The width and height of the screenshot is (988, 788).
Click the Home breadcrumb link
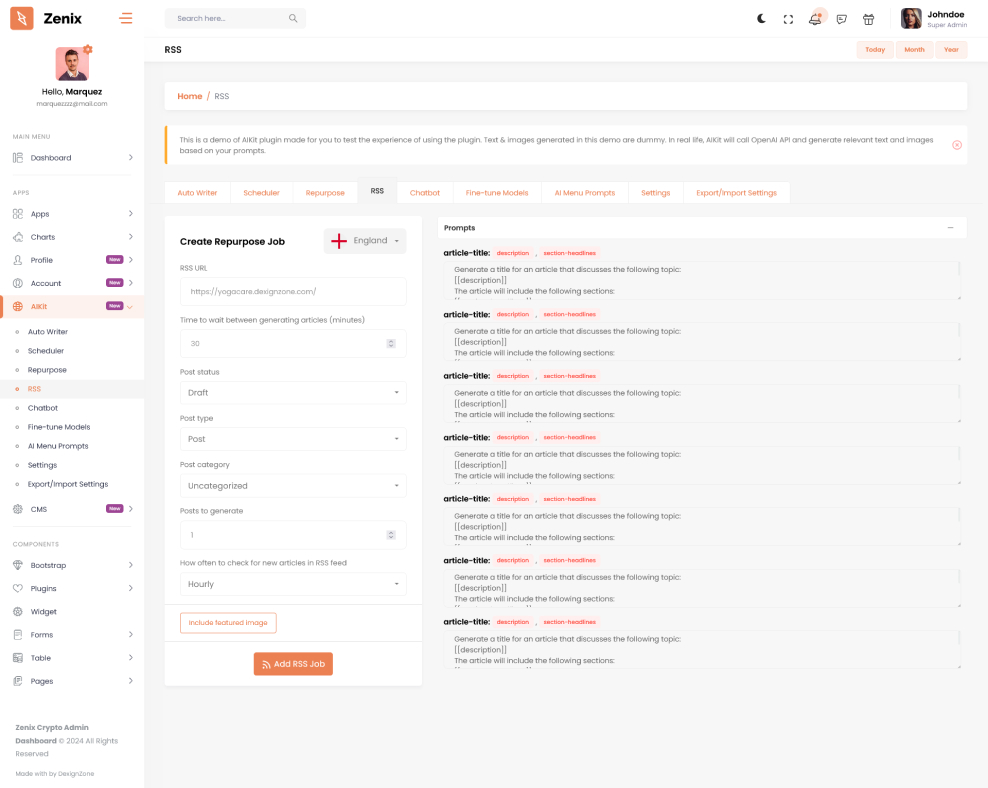coord(189,96)
